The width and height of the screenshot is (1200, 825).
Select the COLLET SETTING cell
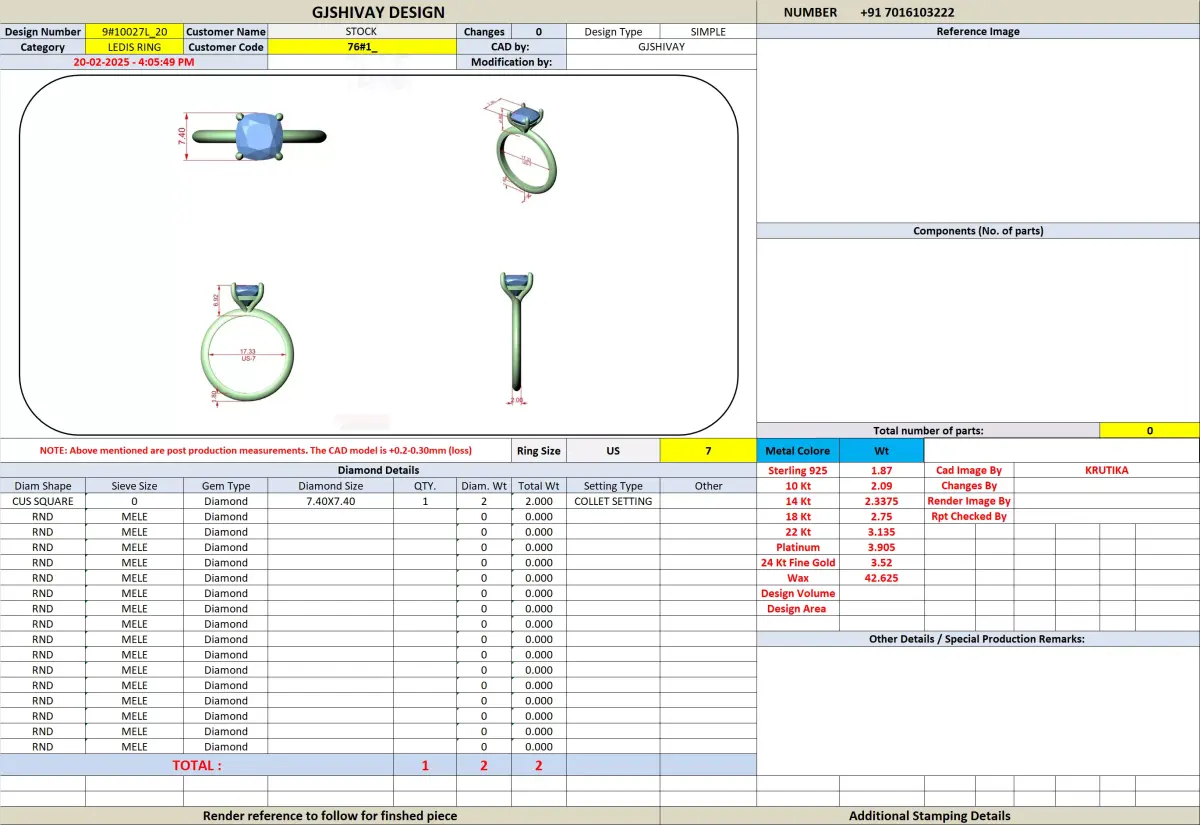[613, 501]
